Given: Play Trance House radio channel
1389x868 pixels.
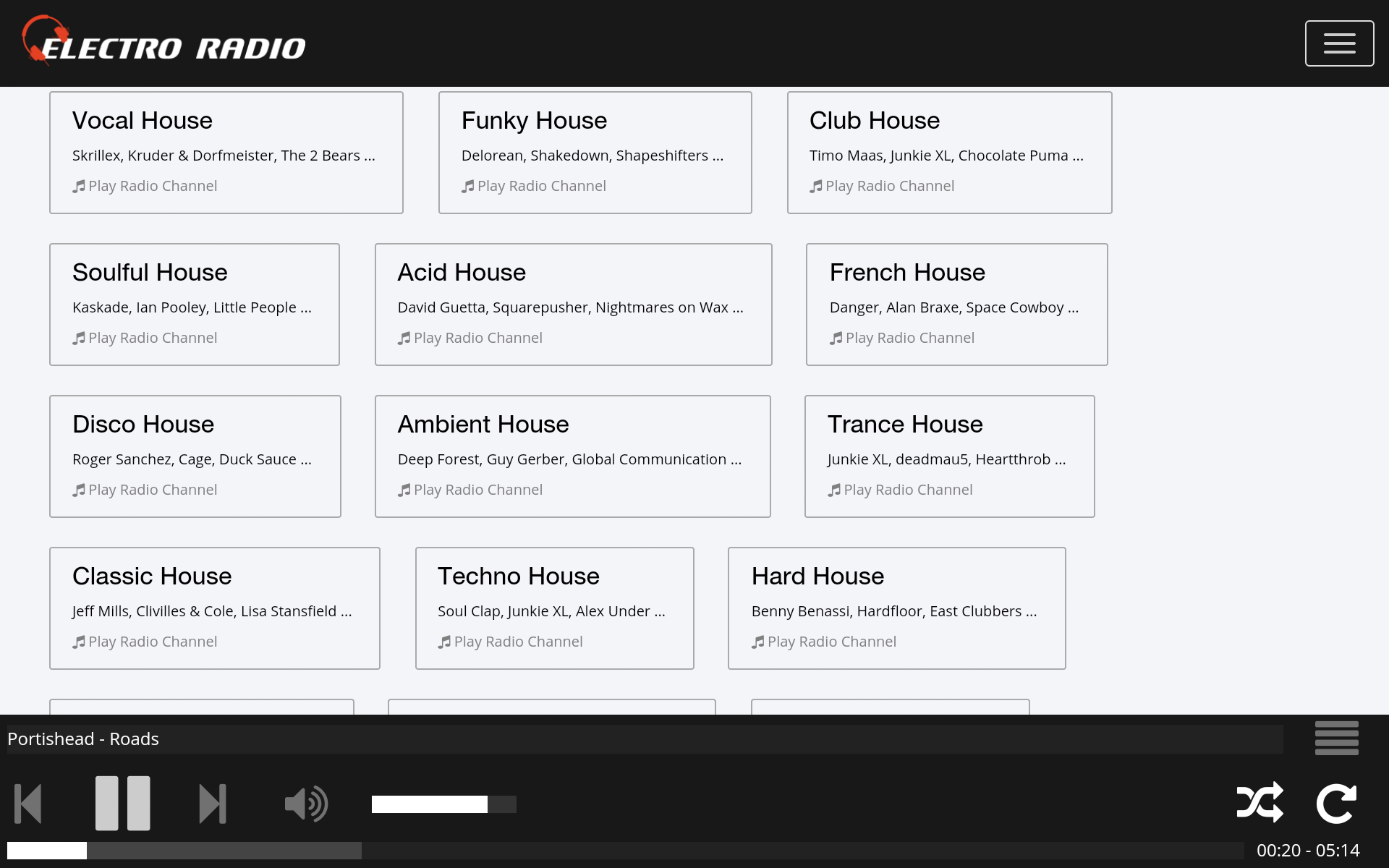Looking at the screenshot, I should (x=900, y=490).
